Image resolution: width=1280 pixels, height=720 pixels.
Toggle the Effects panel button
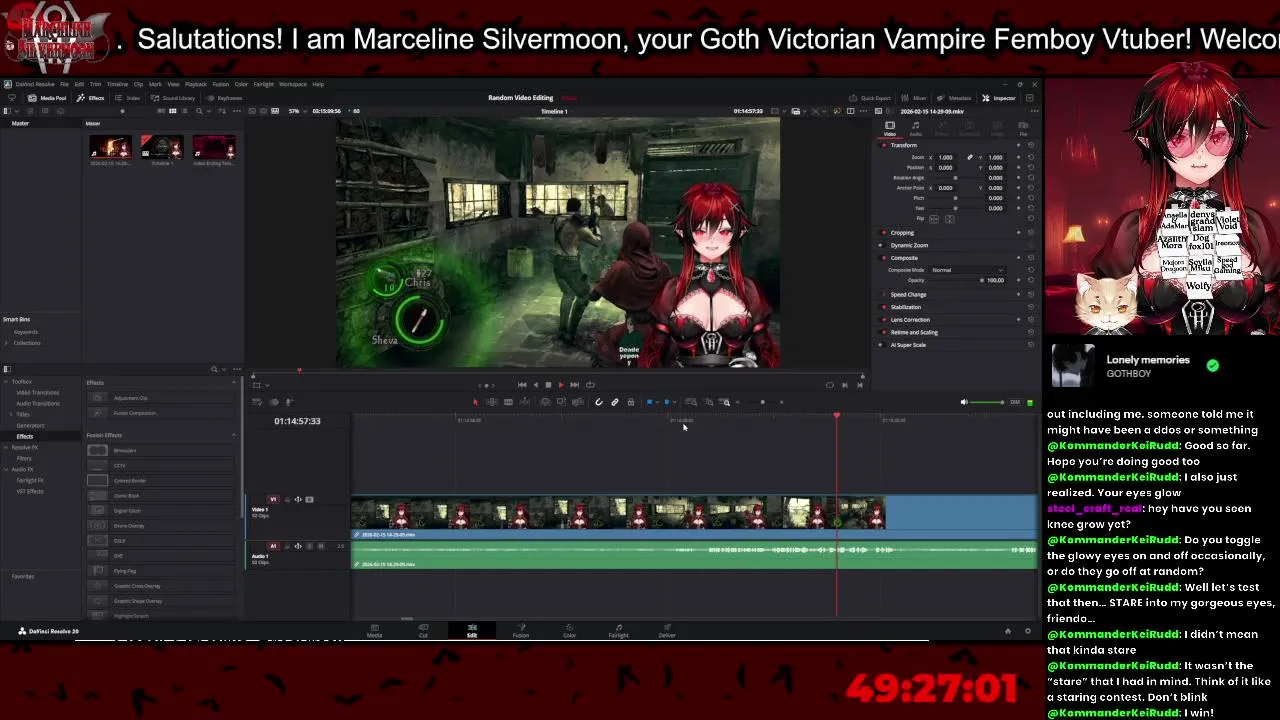[x=91, y=98]
